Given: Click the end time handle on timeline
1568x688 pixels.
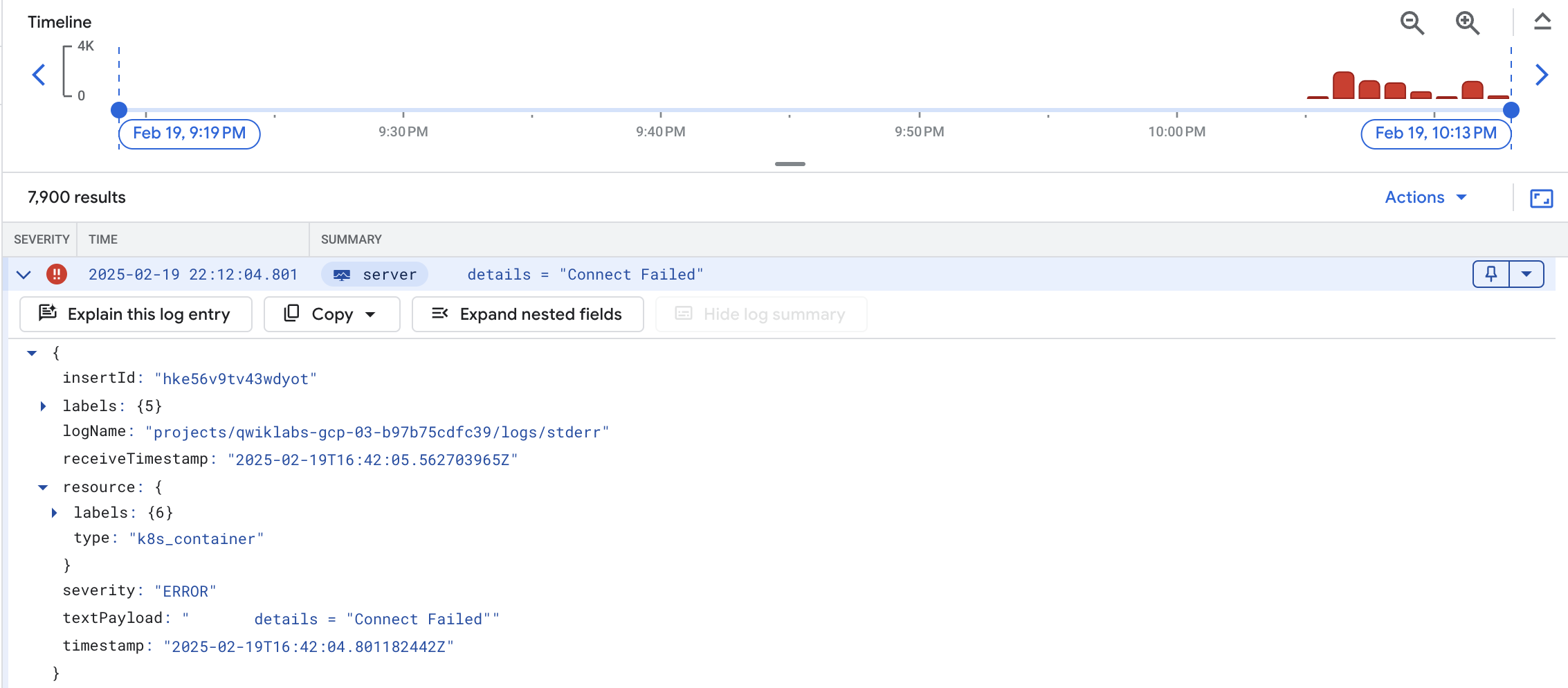Looking at the screenshot, I should pos(1511,110).
